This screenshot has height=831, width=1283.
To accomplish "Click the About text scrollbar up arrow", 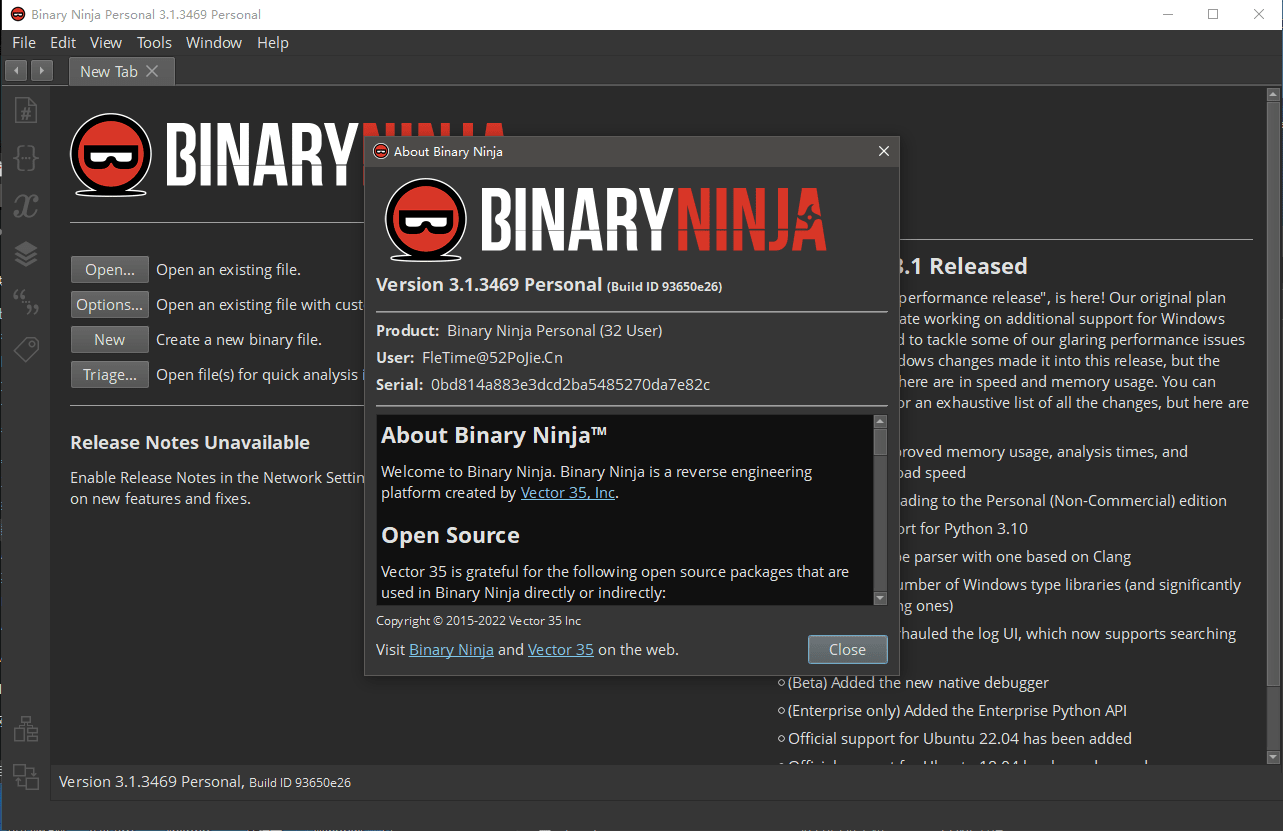I will (x=880, y=422).
